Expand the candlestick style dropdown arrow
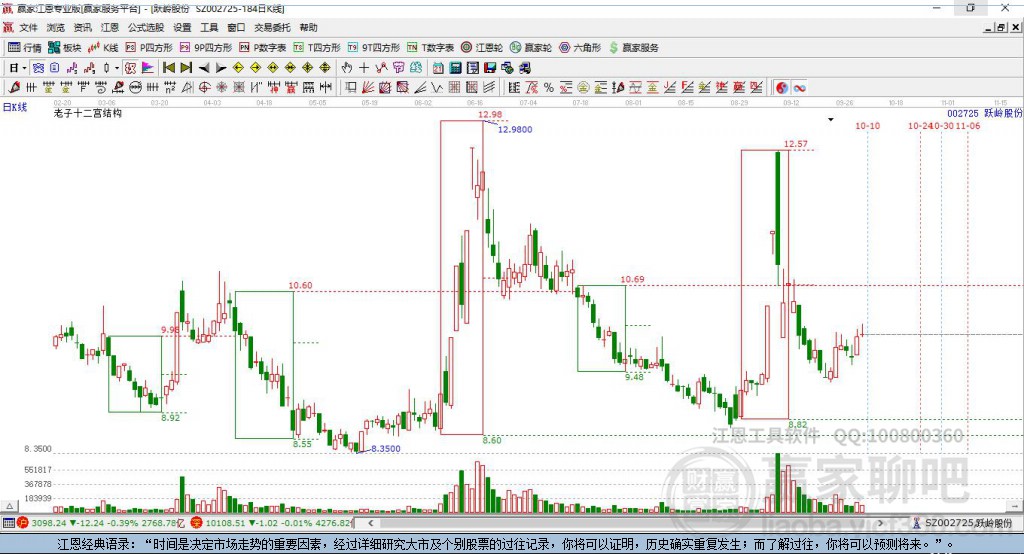The width and height of the screenshot is (1024, 554). tap(117, 68)
